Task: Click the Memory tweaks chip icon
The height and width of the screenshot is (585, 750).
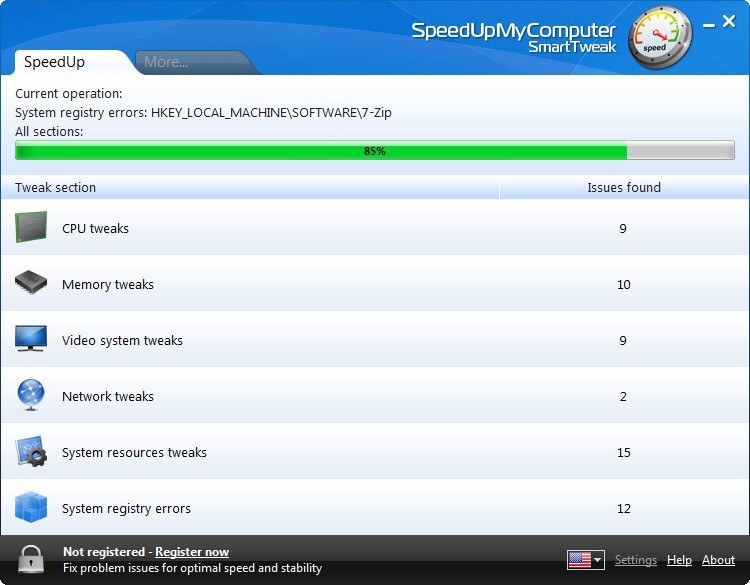Action: coord(31,283)
